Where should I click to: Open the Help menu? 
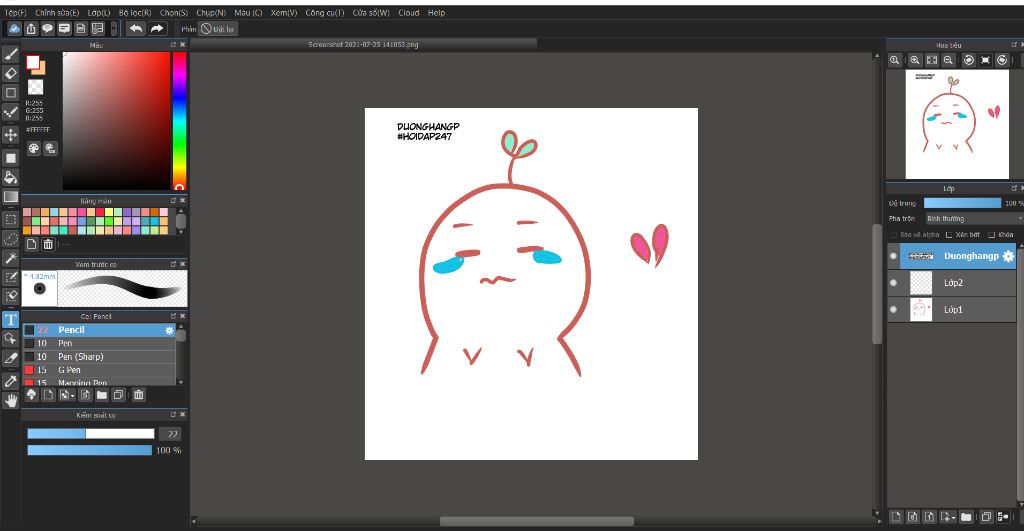(x=436, y=12)
